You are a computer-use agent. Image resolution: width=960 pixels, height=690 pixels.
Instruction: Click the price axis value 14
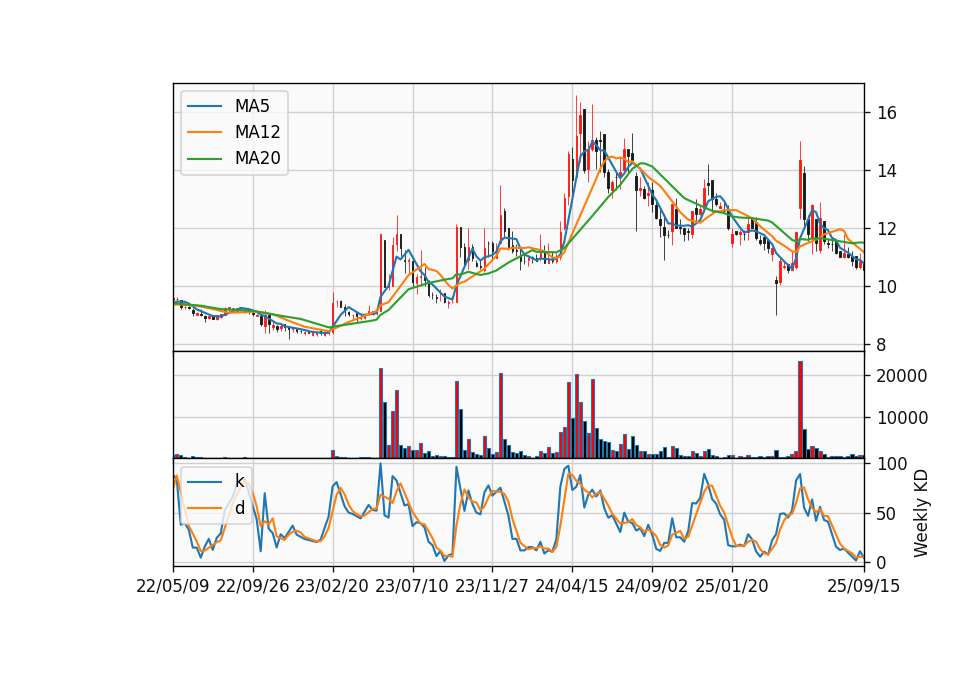coord(887,171)
